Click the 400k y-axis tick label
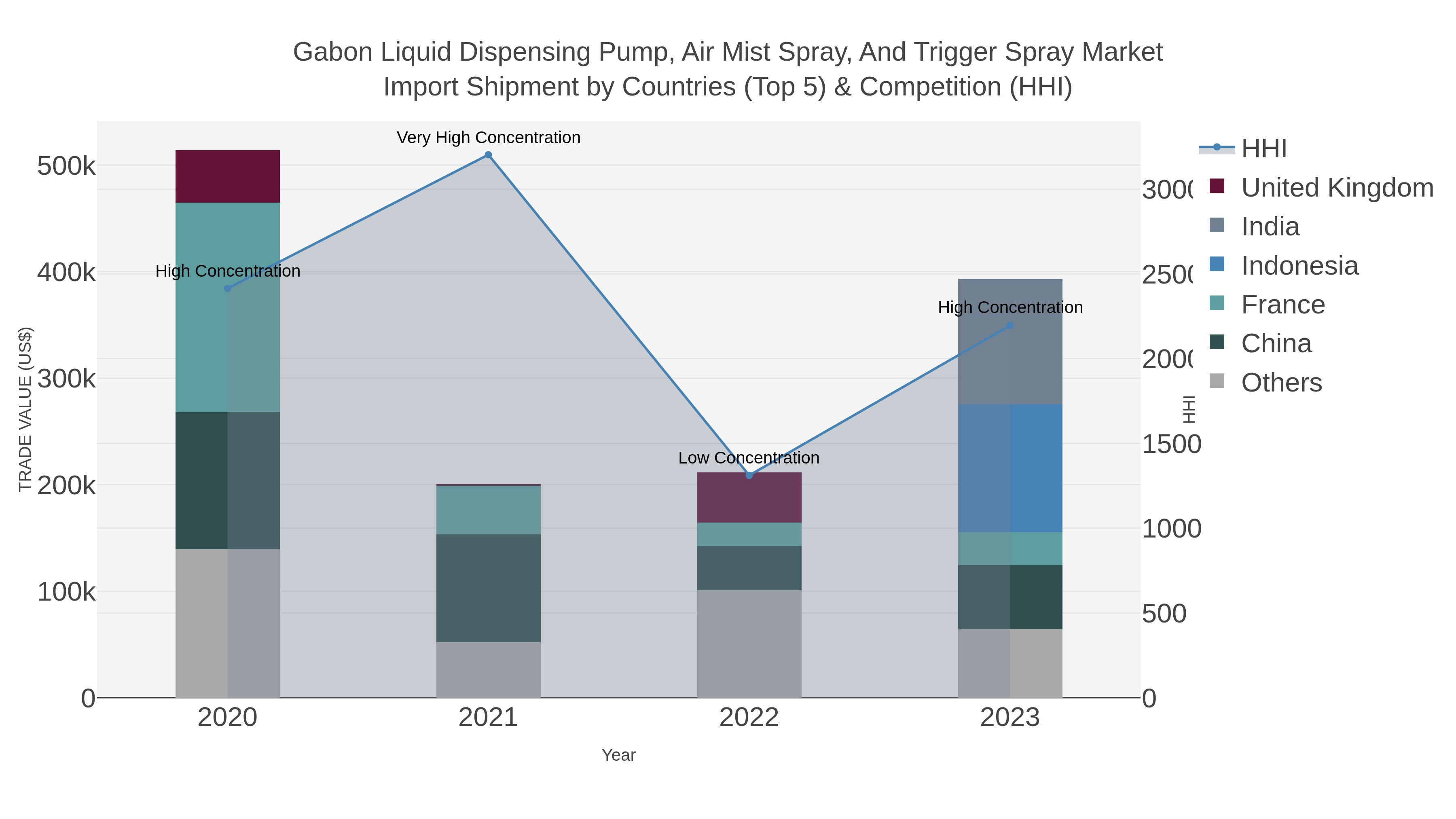Screen dimensions: 1456x819 (67, 273)
